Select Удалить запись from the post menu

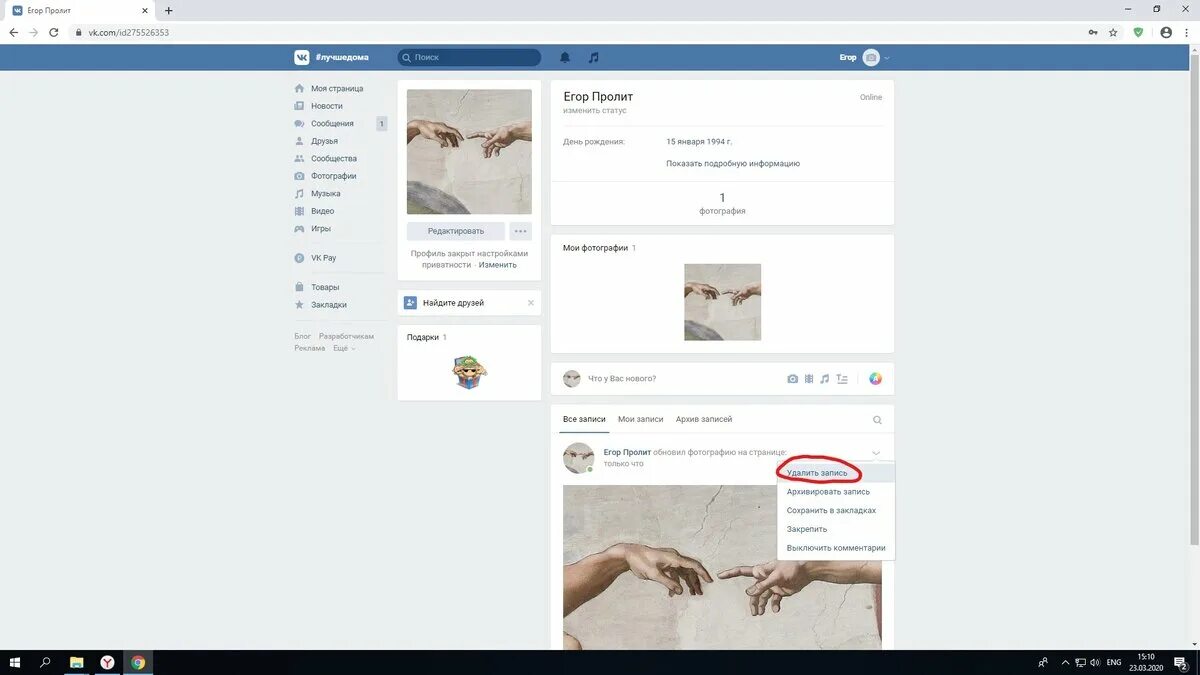817,473
